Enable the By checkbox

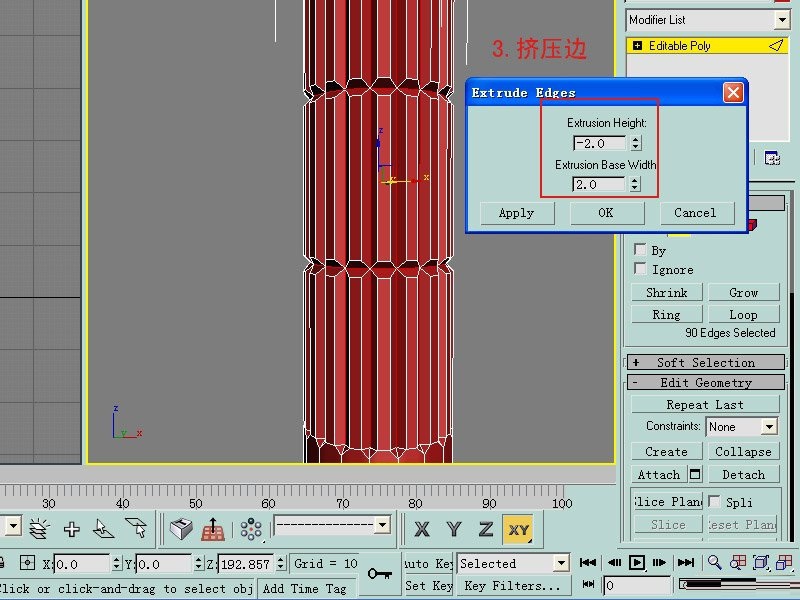[640, 249]
